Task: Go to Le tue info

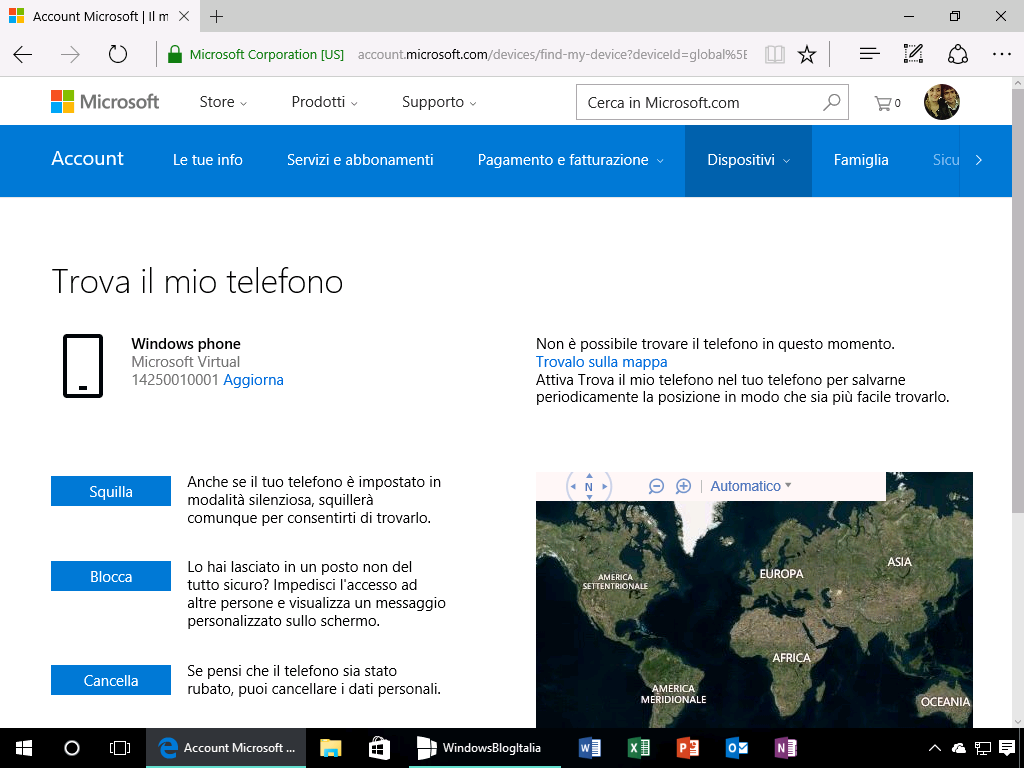Action: click(208, 160)
